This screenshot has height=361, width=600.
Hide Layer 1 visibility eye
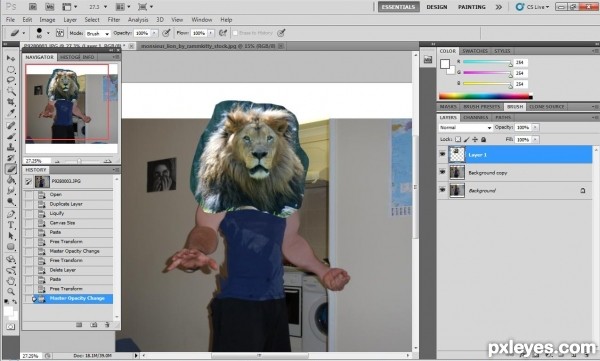pyautogui.click(x=443, y=154)
